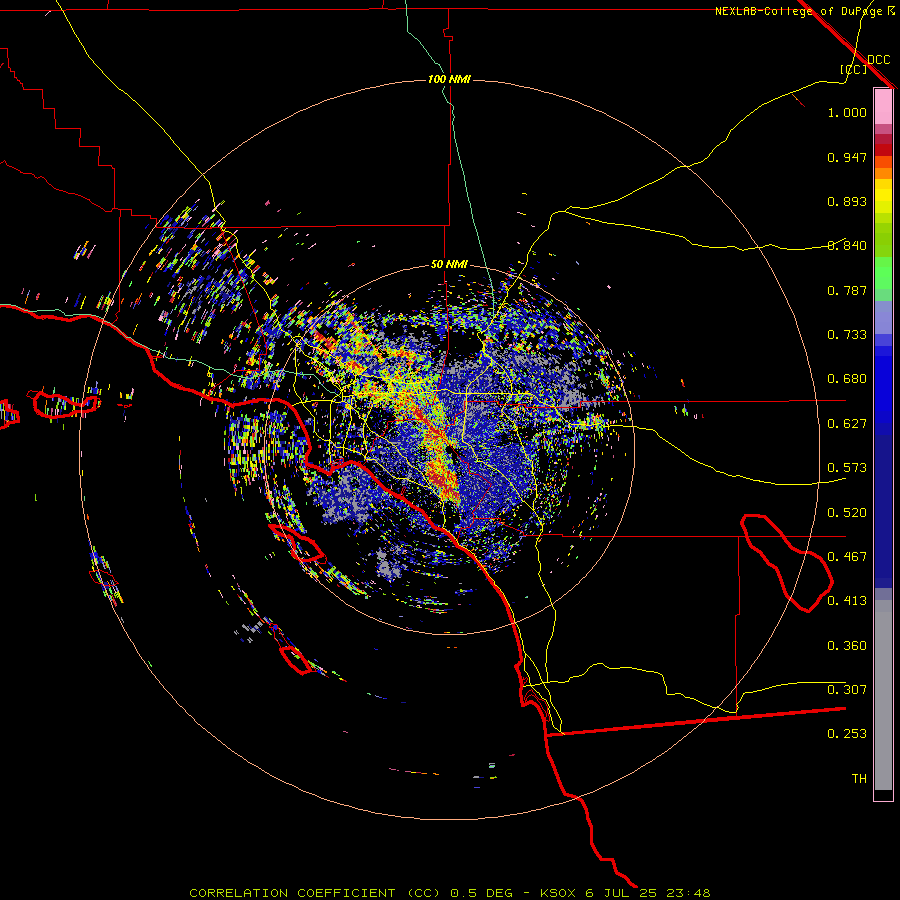Click the 0.5 DEG elevation label
The width and height of the screenshot is (900, 900).
(x=484, y=893)
